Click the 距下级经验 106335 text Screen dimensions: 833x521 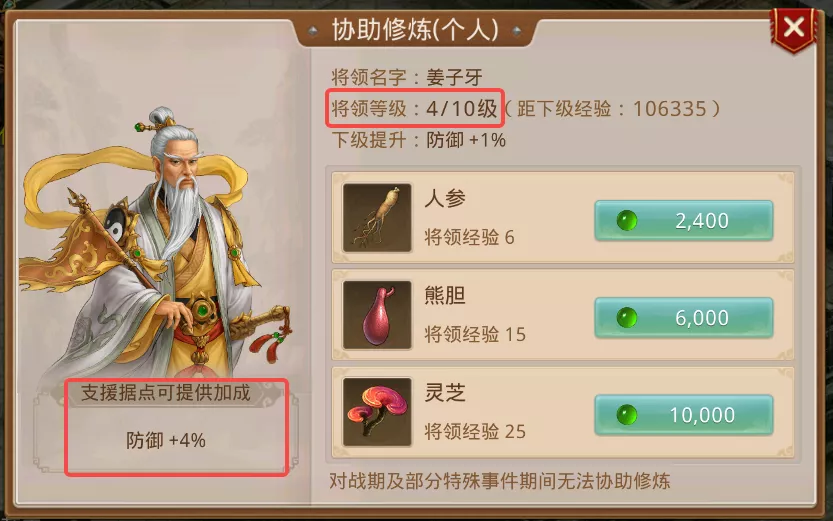click(x=611, y=109)
